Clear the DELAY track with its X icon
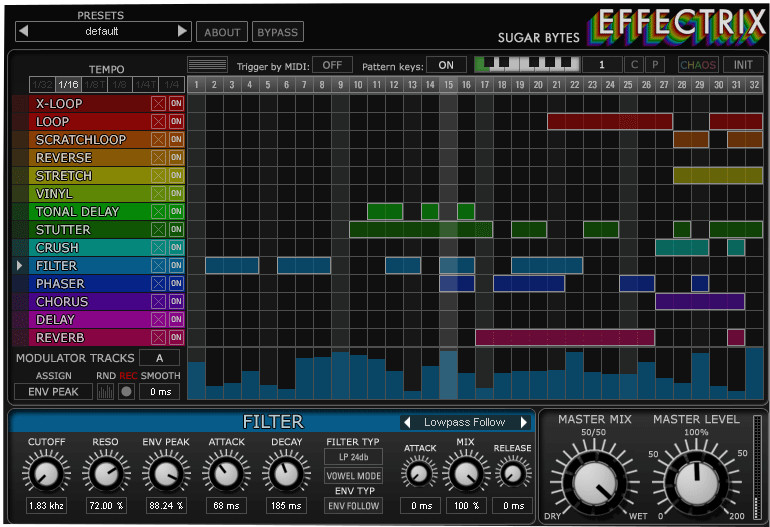This screenshot has width=770, height=527. tap(158, 320)
